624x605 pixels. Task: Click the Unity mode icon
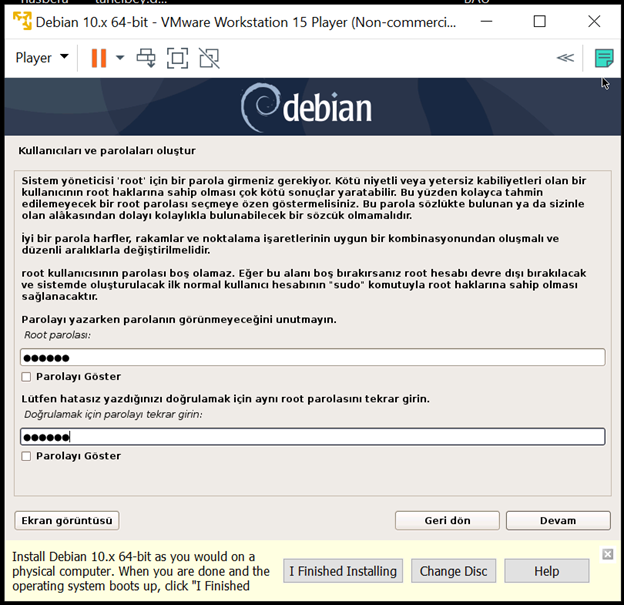coord(209,58)
